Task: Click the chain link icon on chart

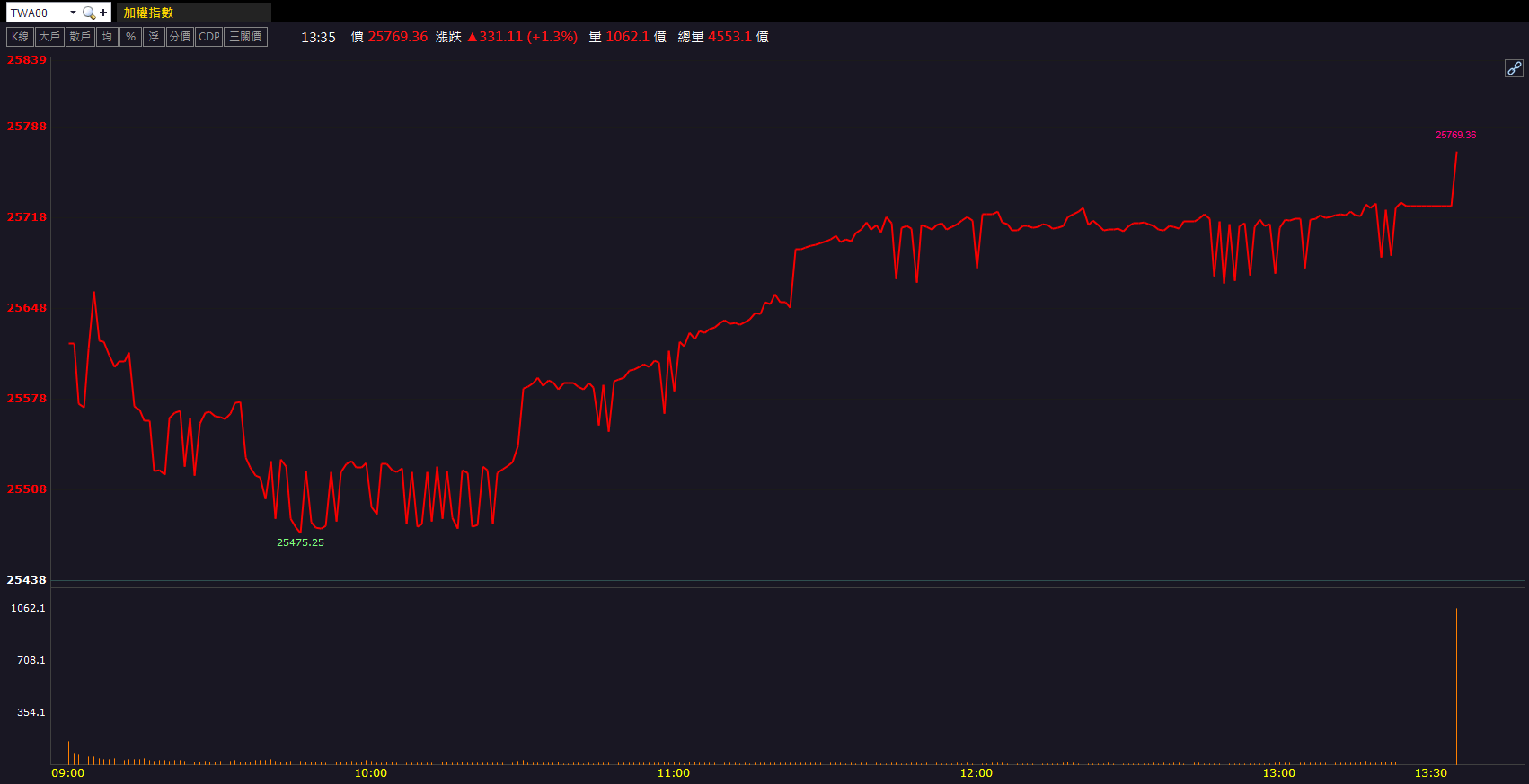Action: 1514,68
